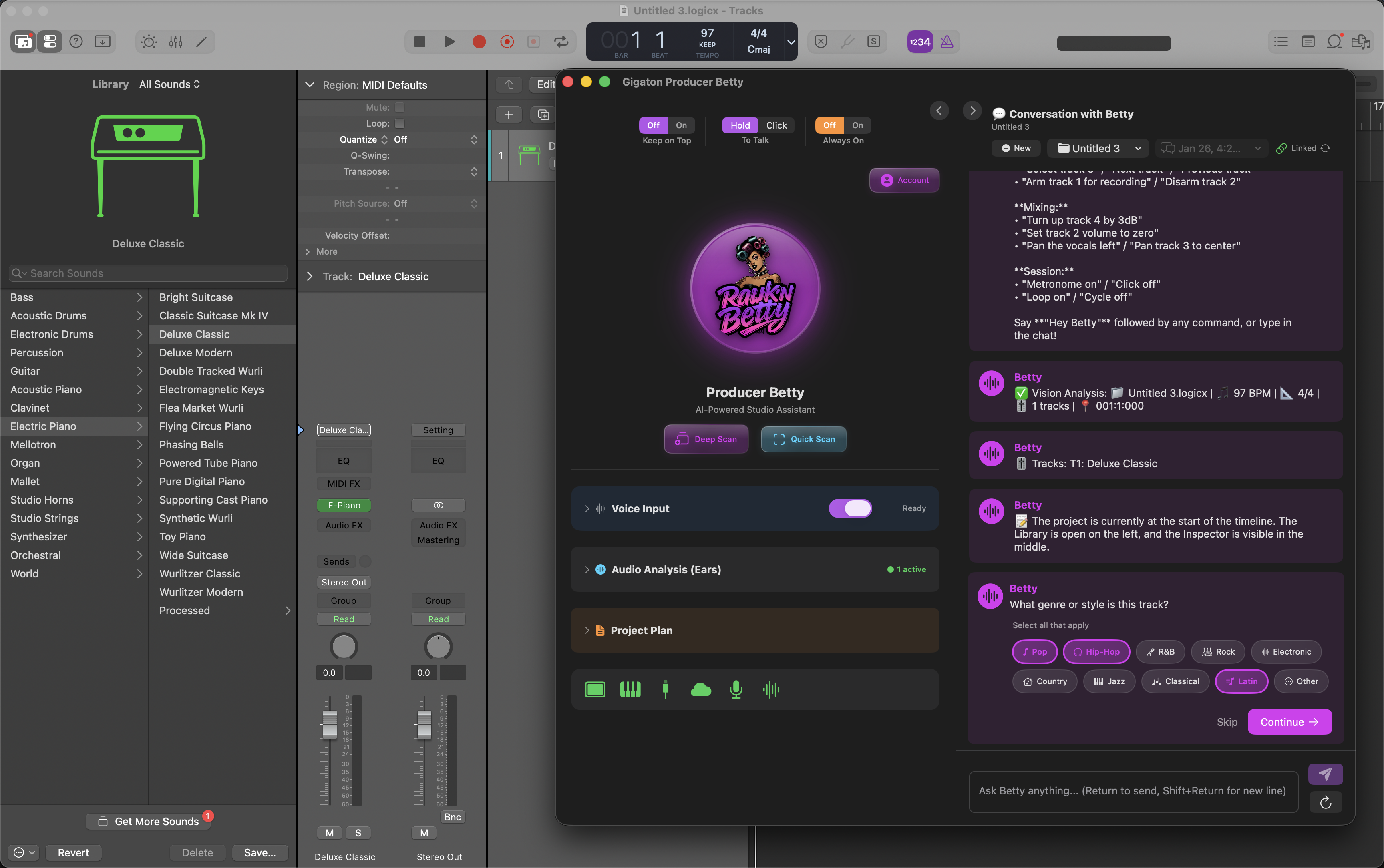Select the R&B genre chip
Viewport: 1384px width, 868px height.
point(1160,651)
